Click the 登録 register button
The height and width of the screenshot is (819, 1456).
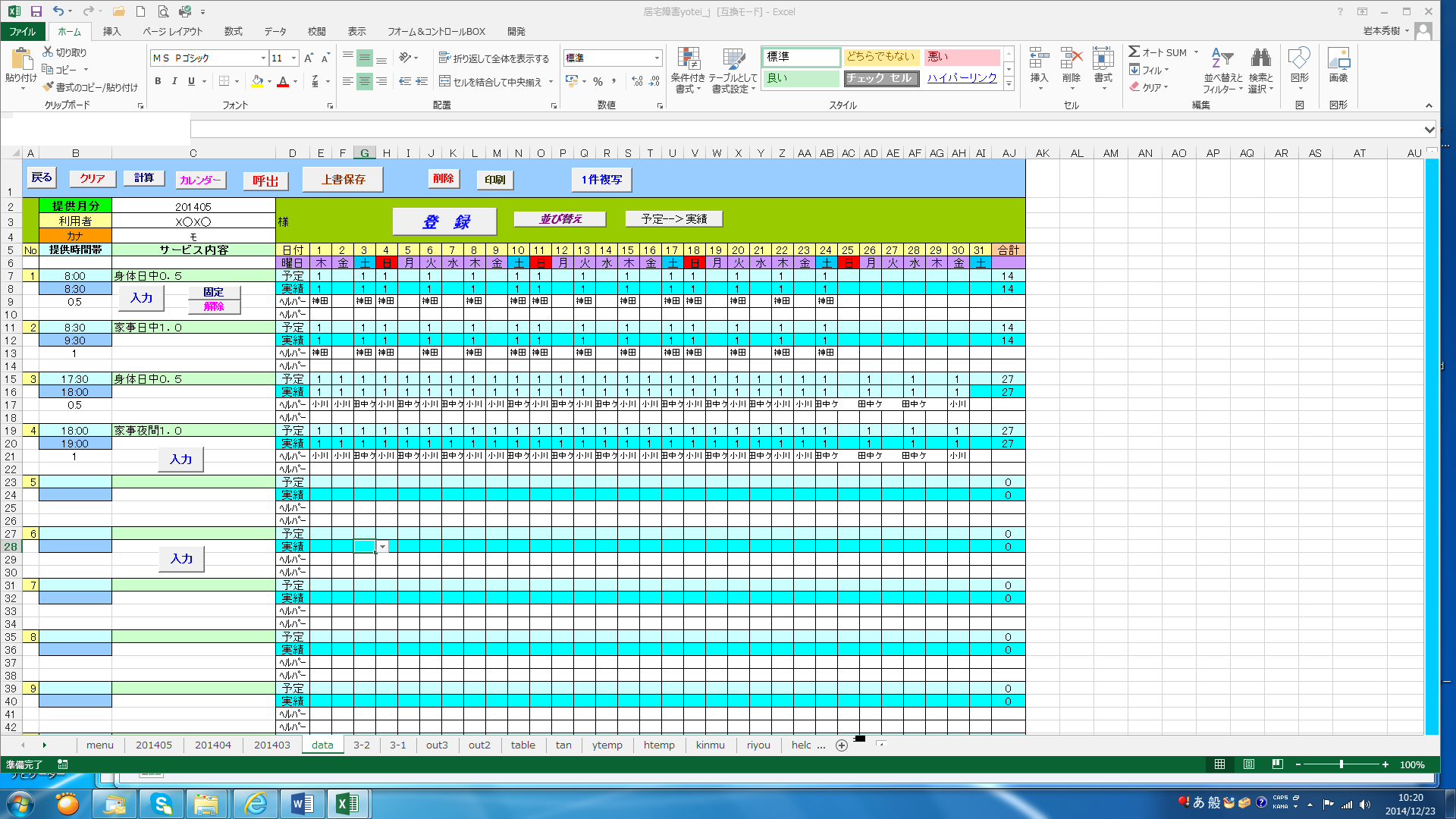click(444, 221)
